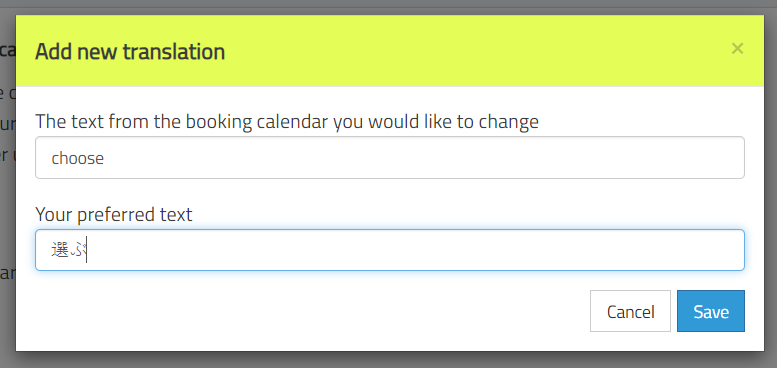Place cursor on the word "choose"
This screenshot has width=777, height=368.
(78, 158)
